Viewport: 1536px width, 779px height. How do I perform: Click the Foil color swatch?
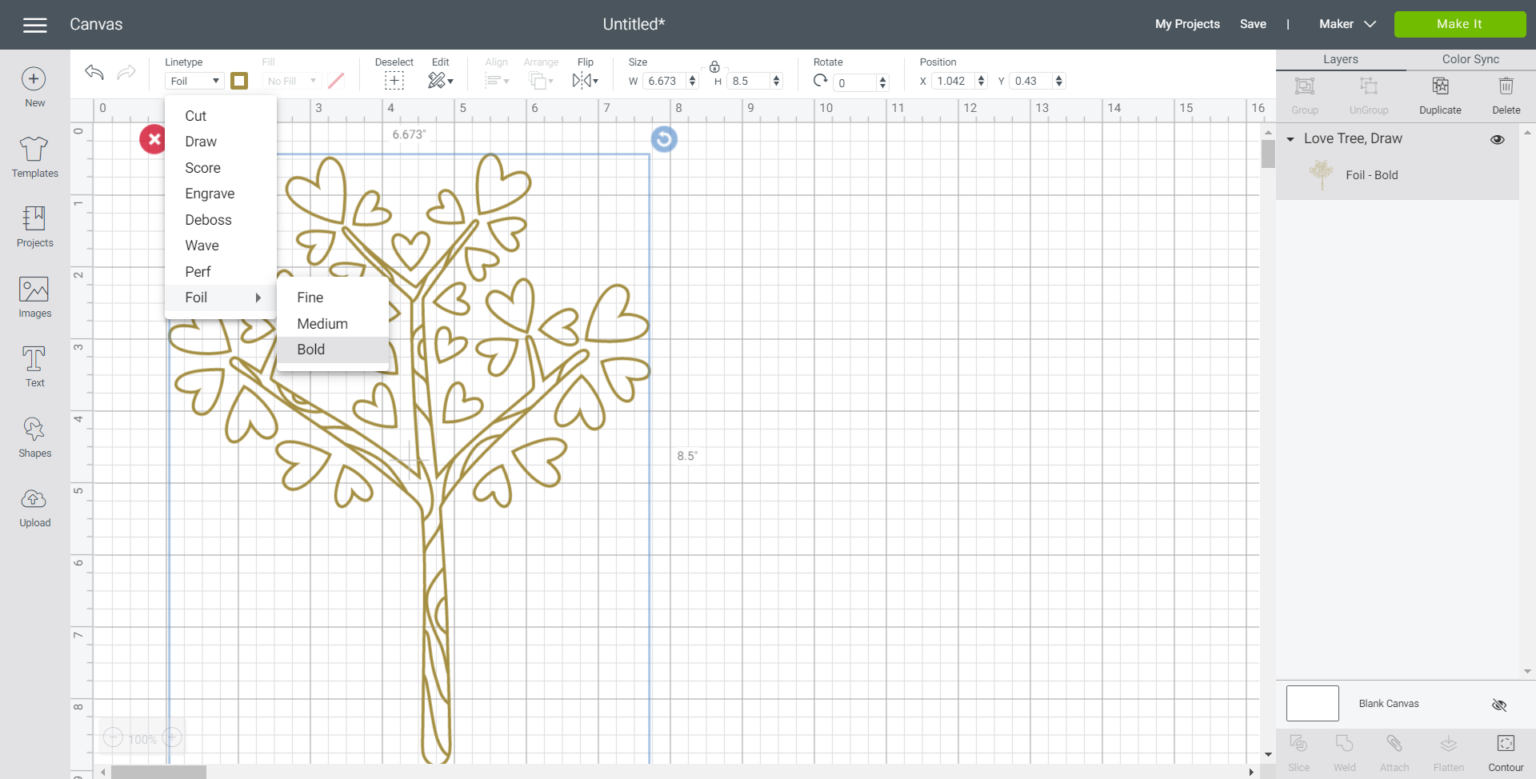[239, 80]
